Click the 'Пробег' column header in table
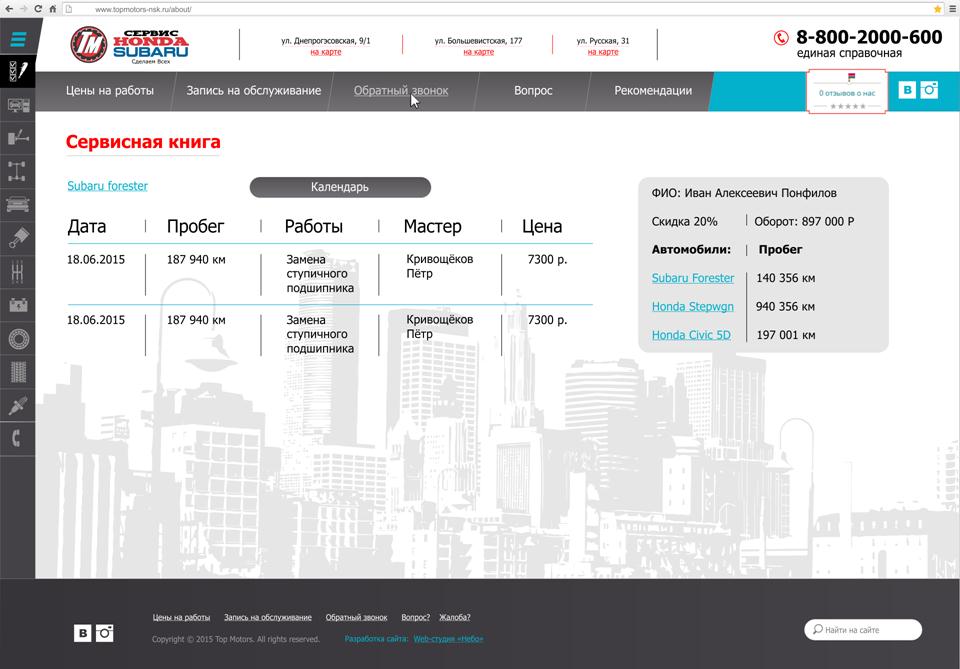This screenshot has height=669, width=960. 195,226
